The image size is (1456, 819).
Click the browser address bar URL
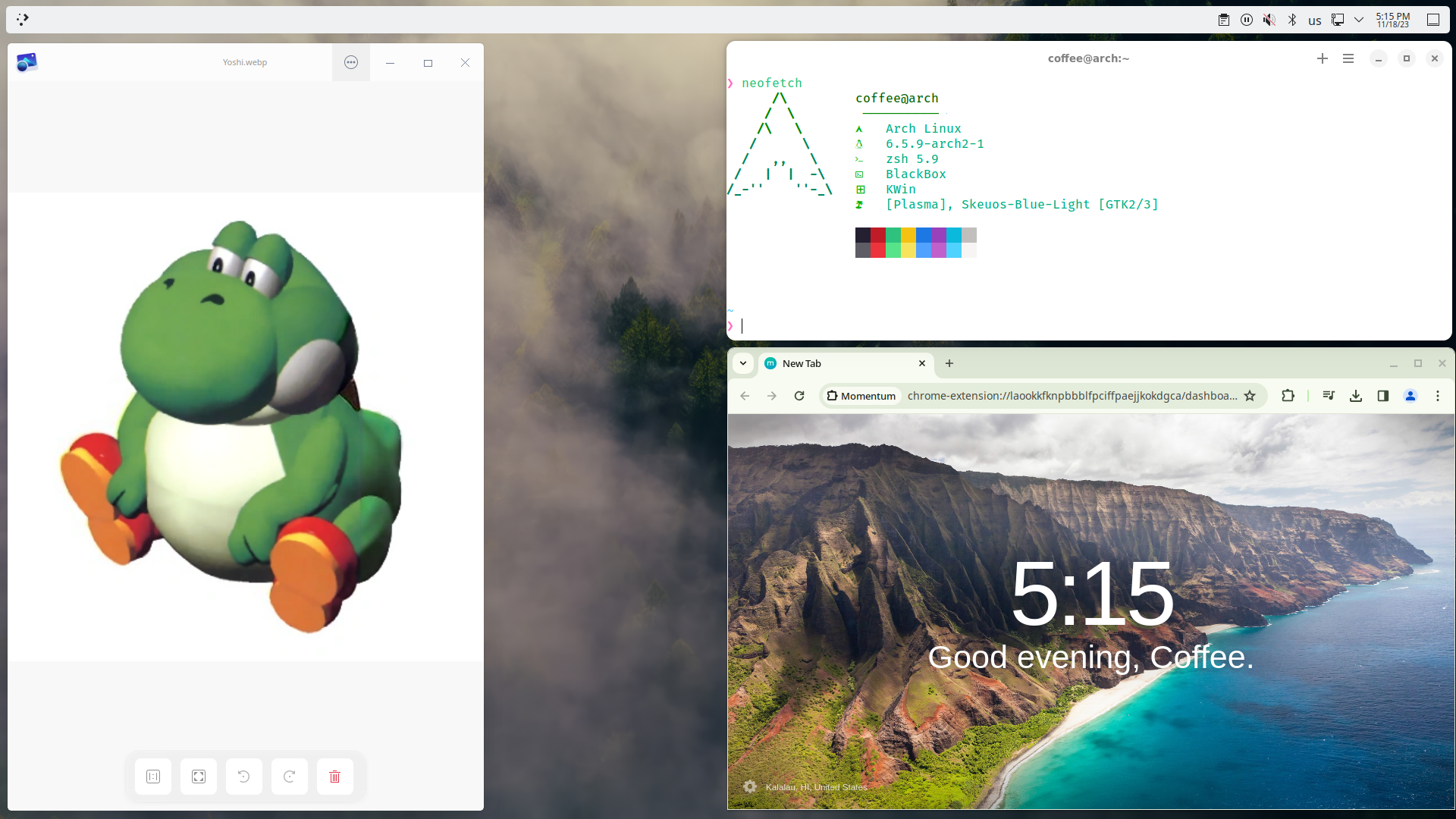point(1071,396)
